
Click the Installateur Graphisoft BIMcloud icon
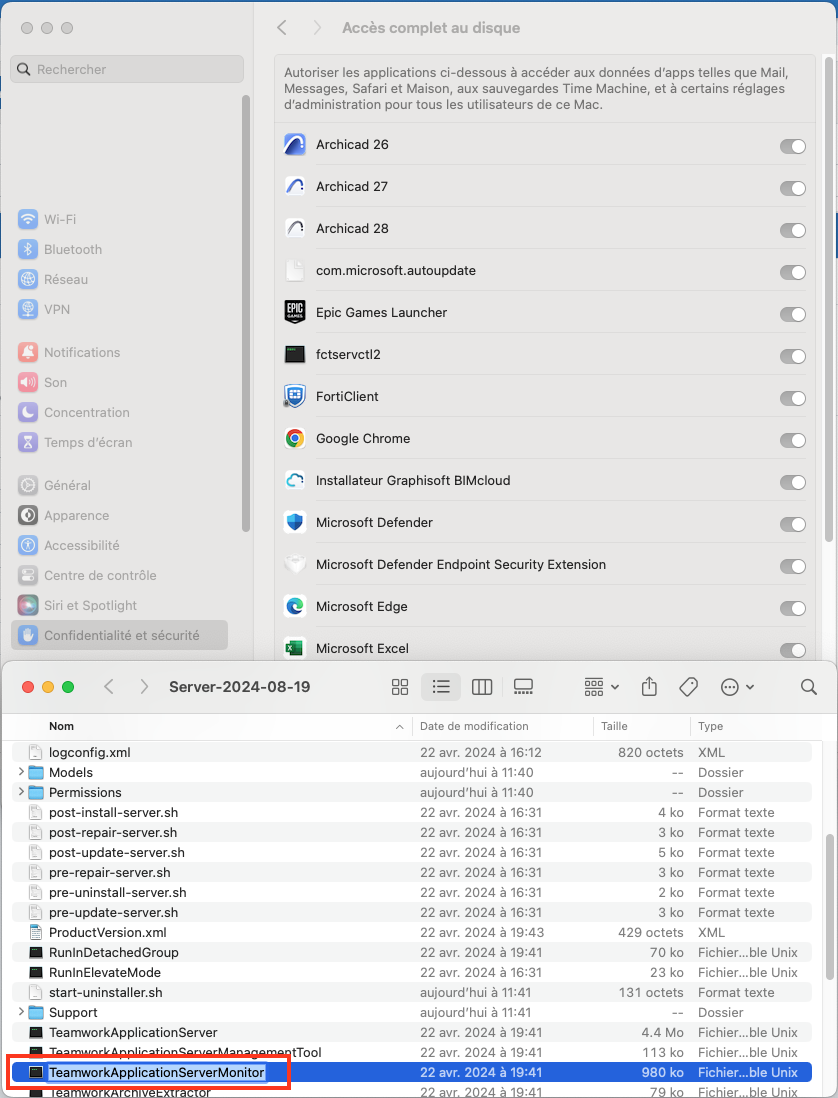click(295, 481)
